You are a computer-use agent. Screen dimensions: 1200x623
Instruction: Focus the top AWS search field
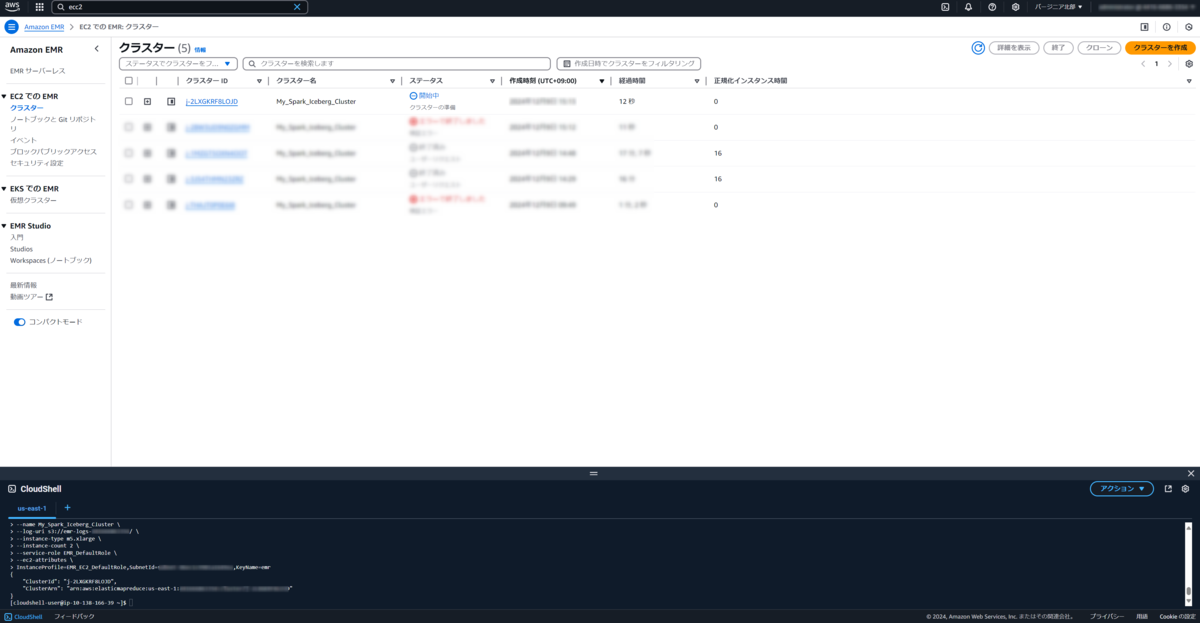(180, 7)
